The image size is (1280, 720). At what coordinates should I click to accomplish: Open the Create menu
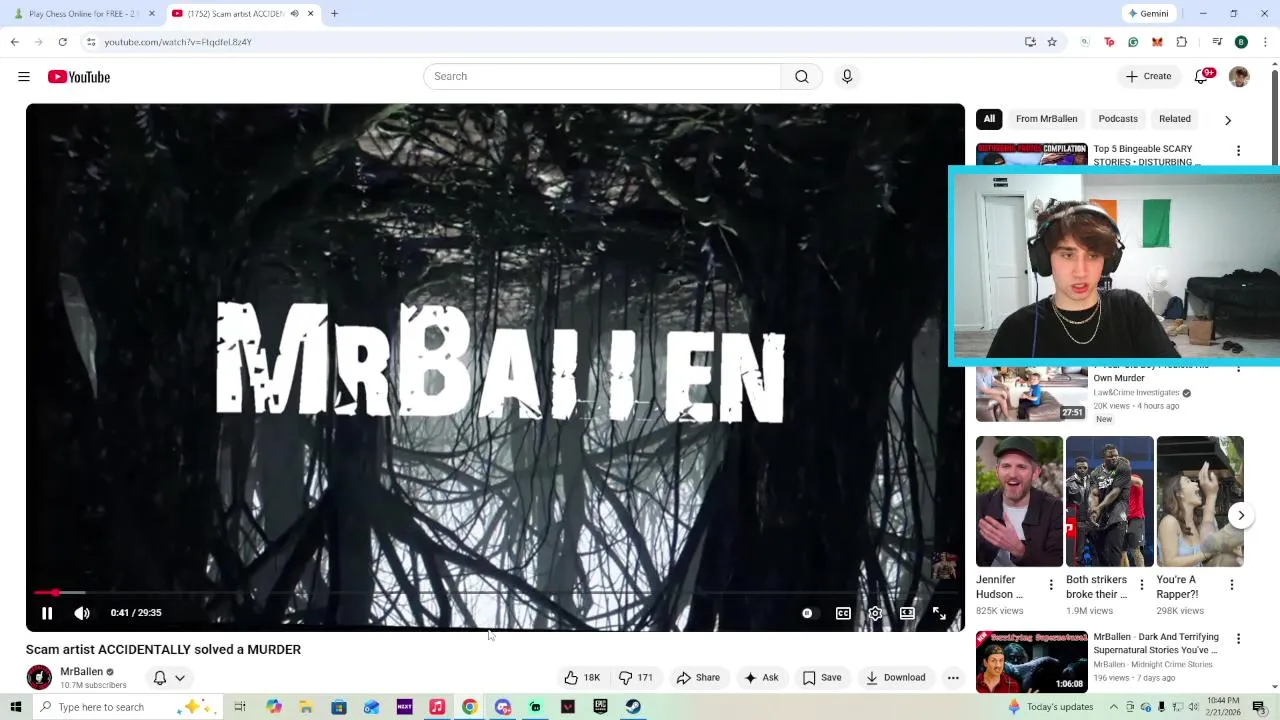tap(1148, 77)
